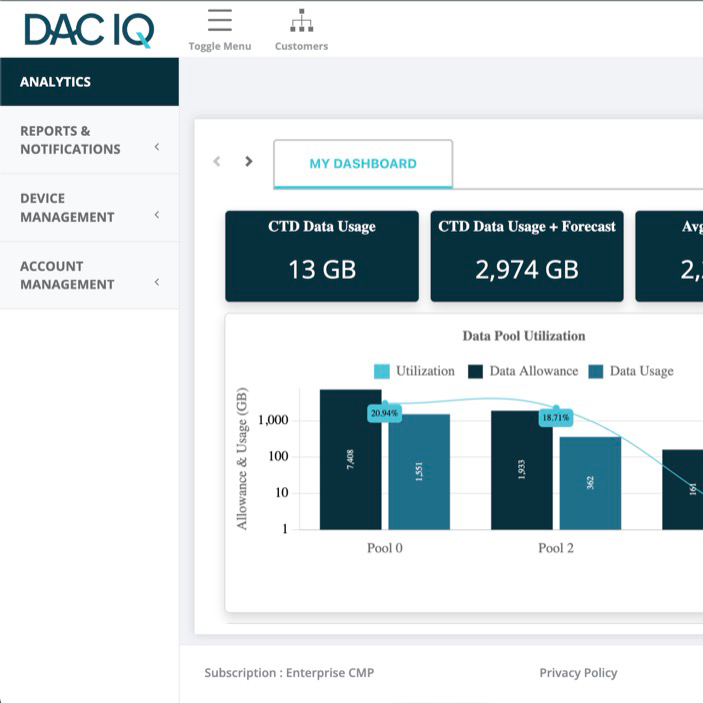
Task: Select the Analytics sidebar section
Action: 89,82
